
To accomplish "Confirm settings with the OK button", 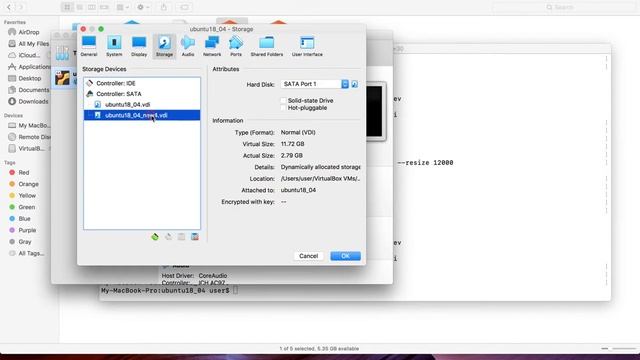I will coord(345,256).
